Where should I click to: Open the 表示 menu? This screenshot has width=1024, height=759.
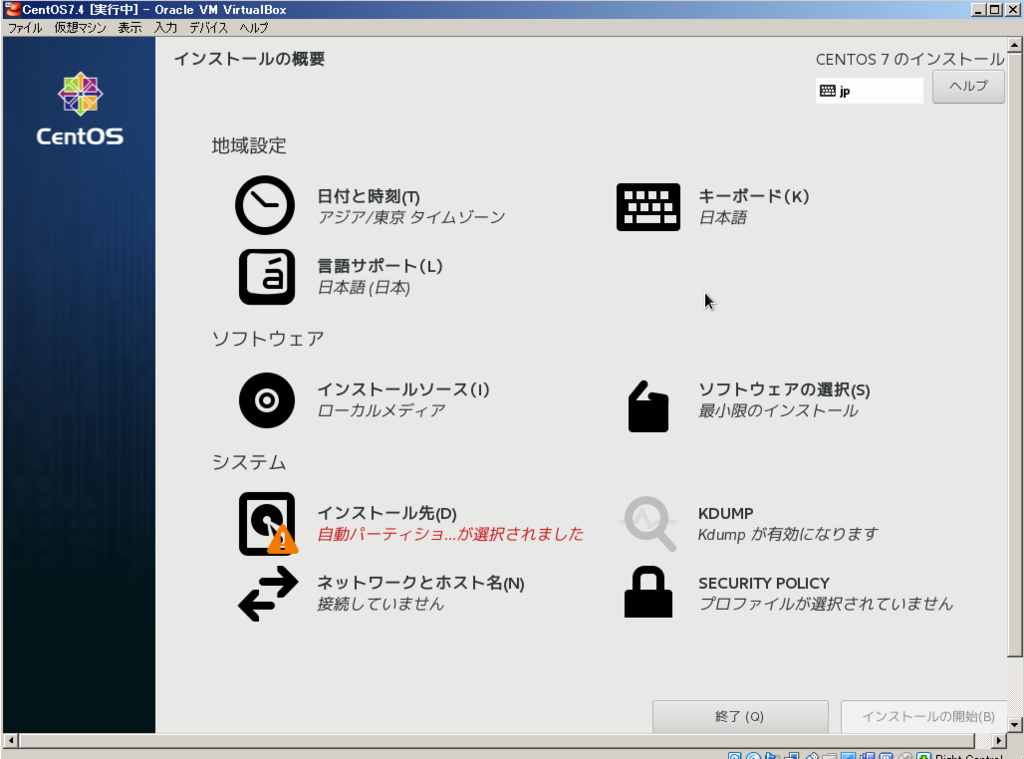pos(129,27)
